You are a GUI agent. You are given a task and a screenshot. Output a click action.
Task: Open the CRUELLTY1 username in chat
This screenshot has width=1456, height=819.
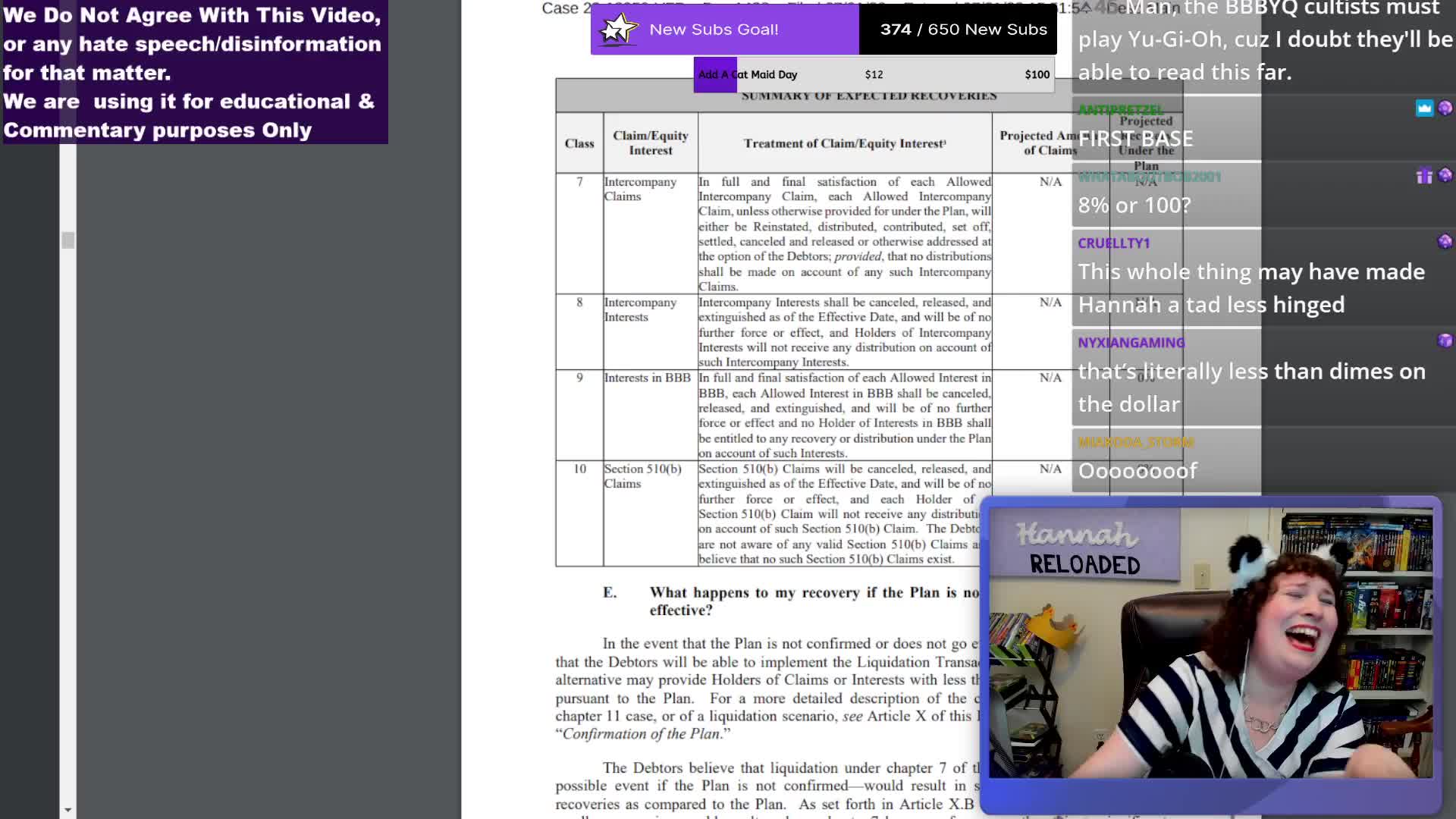tap(1113, 243)
